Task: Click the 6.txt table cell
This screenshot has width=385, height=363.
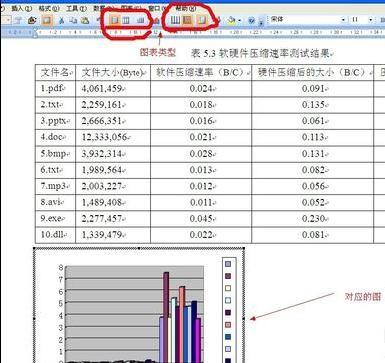Action: click(x=56, y=170)
